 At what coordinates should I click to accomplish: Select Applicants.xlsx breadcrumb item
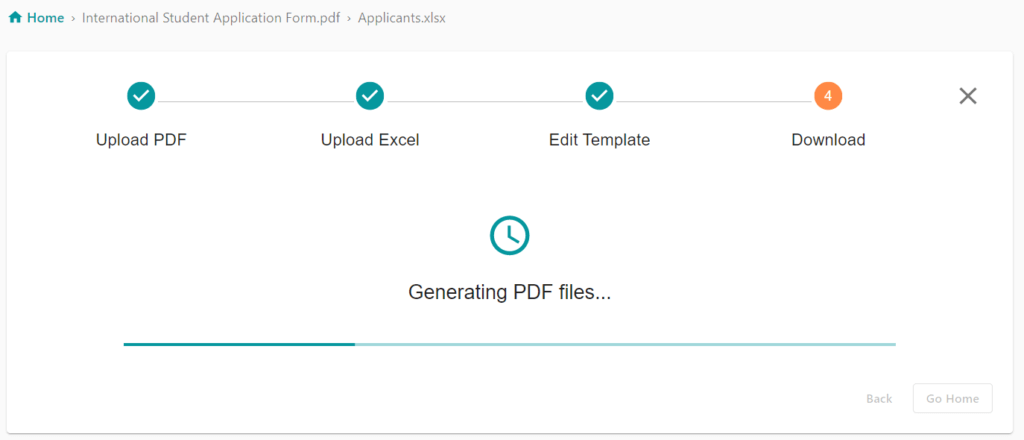[402, 18]
